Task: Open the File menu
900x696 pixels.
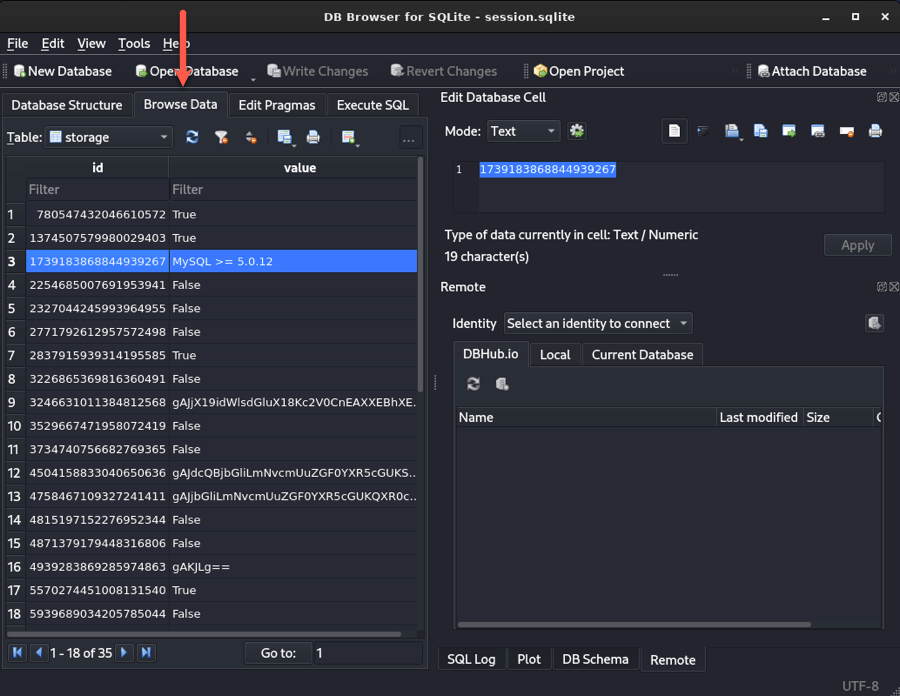Action: tap(17, 44)
